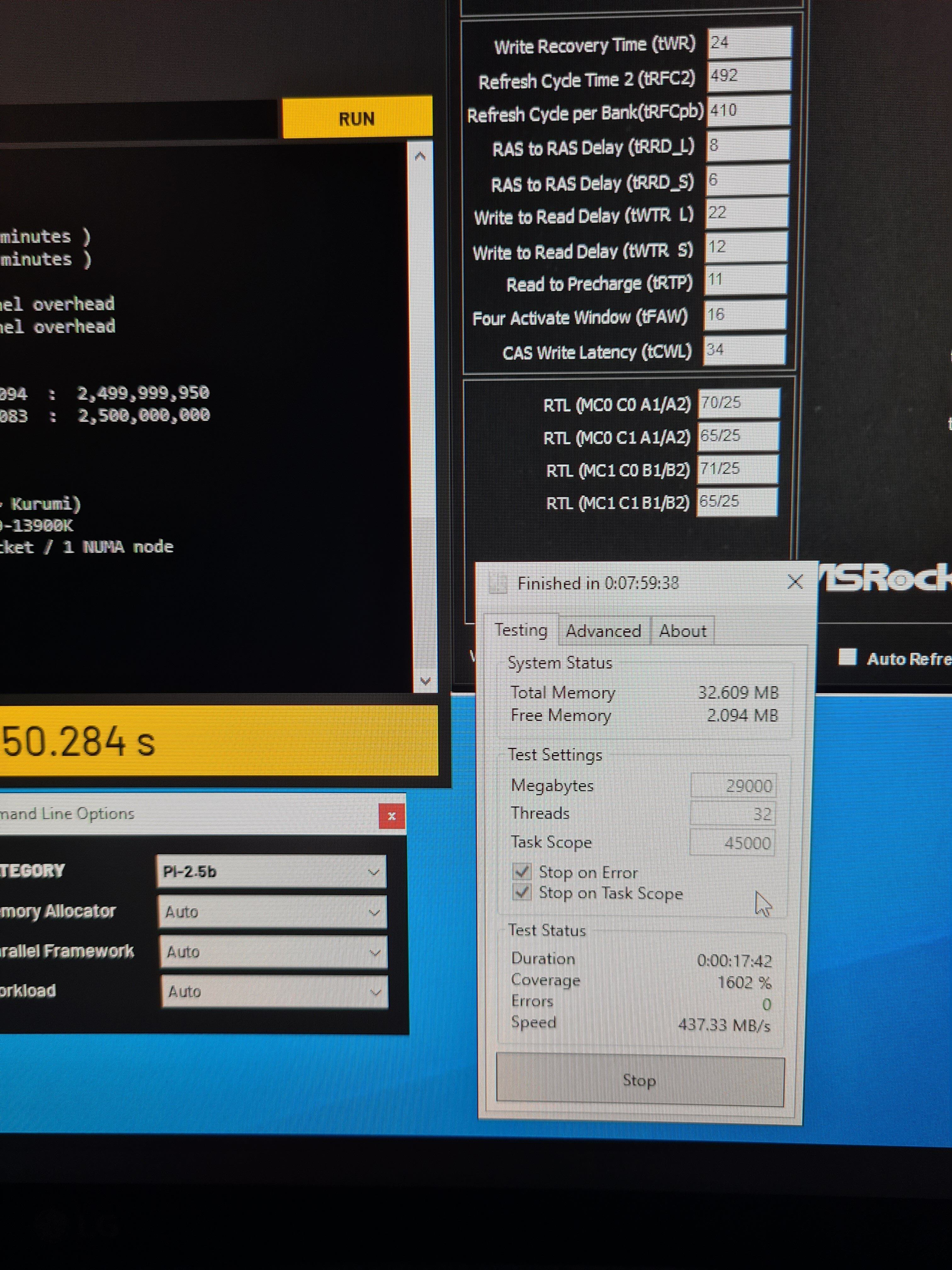Image resolution: width=952 pixels, height=1270 pixels.
Task: Open the About tab
Action: (x=682, y=631)
